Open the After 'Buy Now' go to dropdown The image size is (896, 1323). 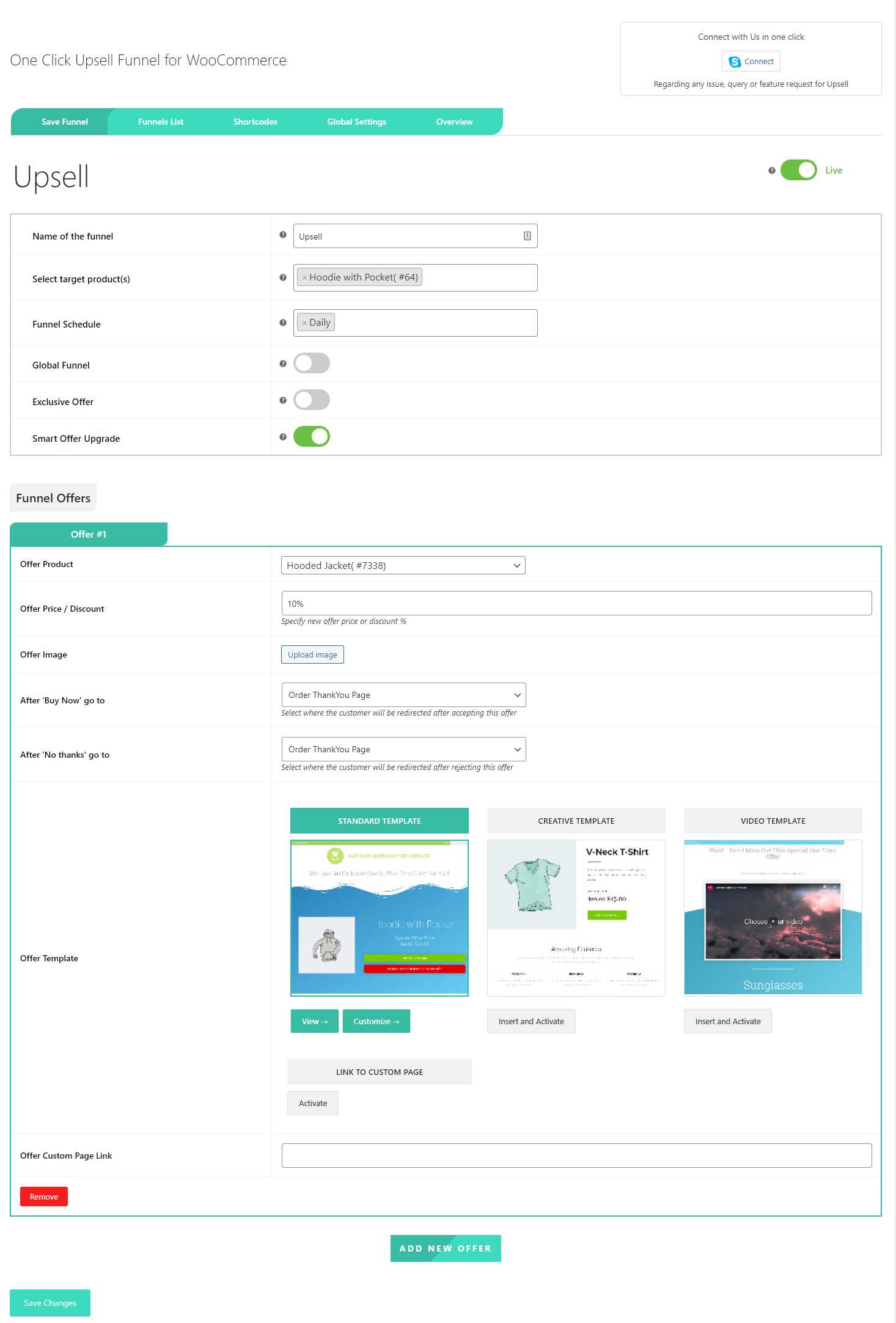pos(403,695)
